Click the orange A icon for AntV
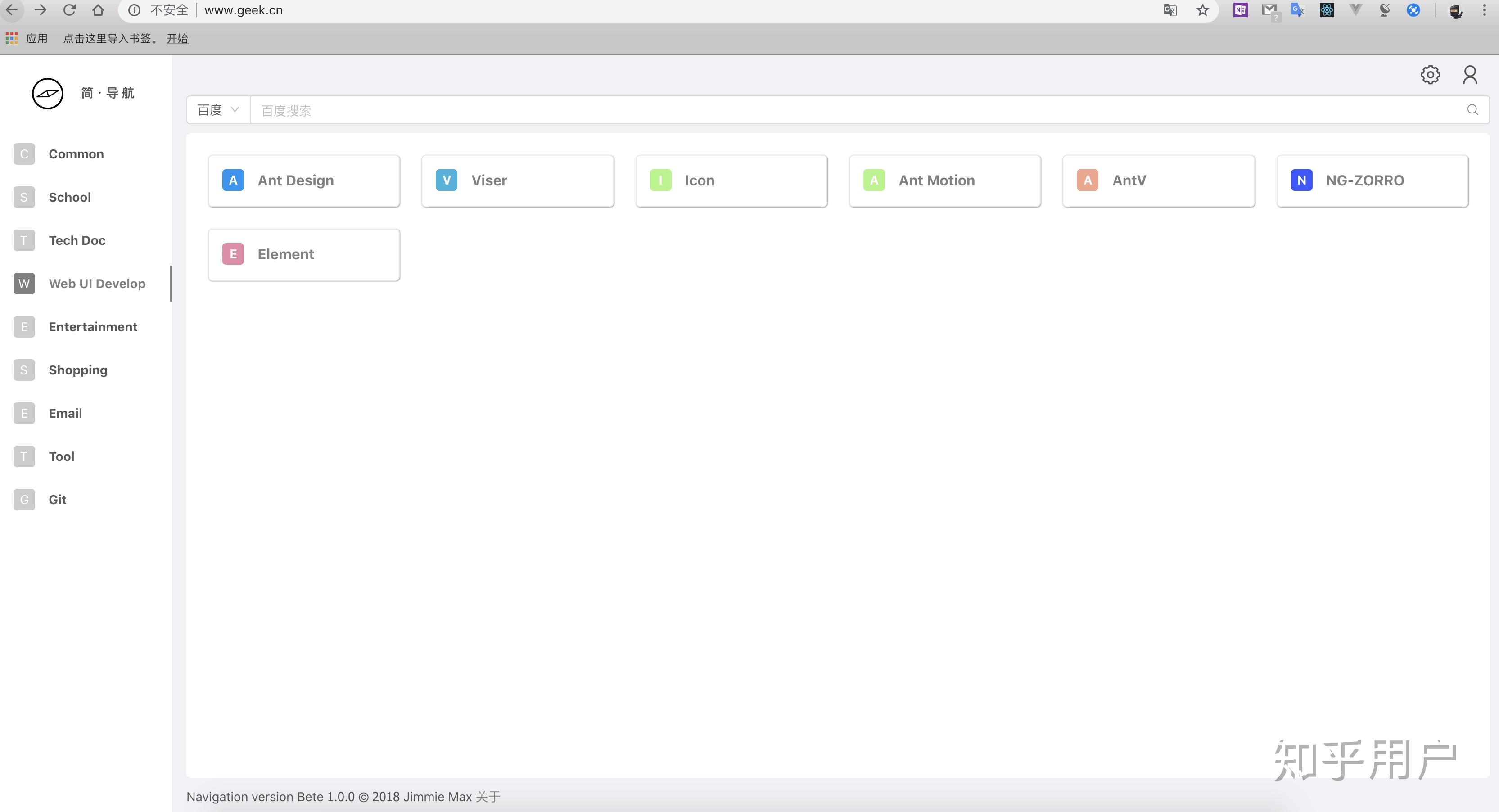The width and height of the screenshot is (1499, 812). click(x=1088, y=180)
